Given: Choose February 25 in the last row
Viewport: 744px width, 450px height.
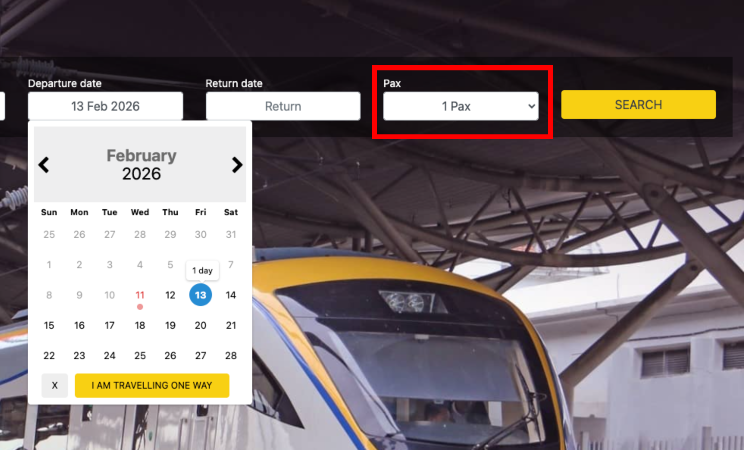Looking at the screenshot, I should point(140,356).
